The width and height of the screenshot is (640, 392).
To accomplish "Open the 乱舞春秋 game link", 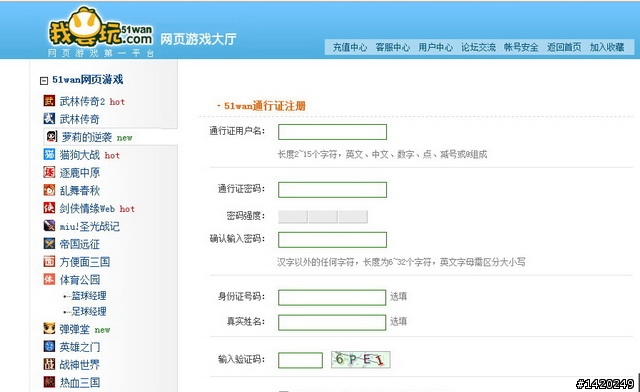I will tap(80, 190).
